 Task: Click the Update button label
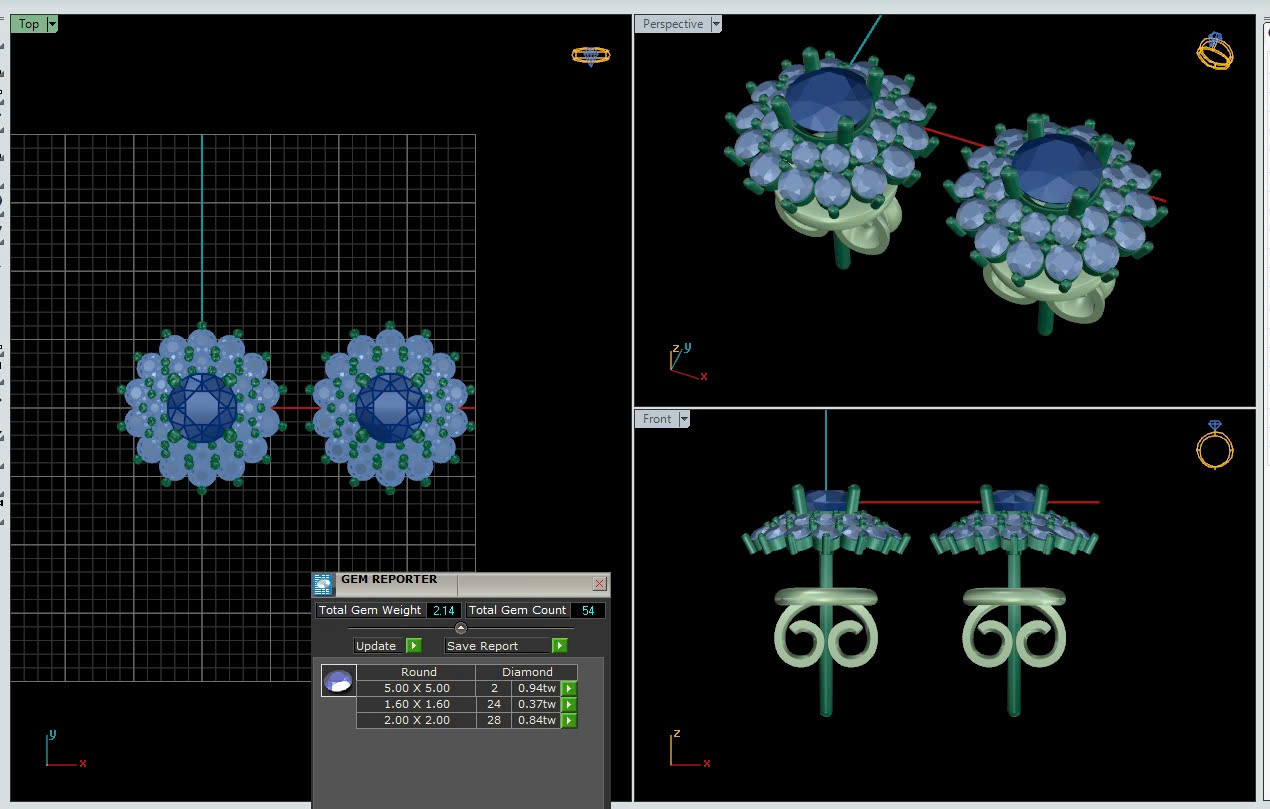377,646
